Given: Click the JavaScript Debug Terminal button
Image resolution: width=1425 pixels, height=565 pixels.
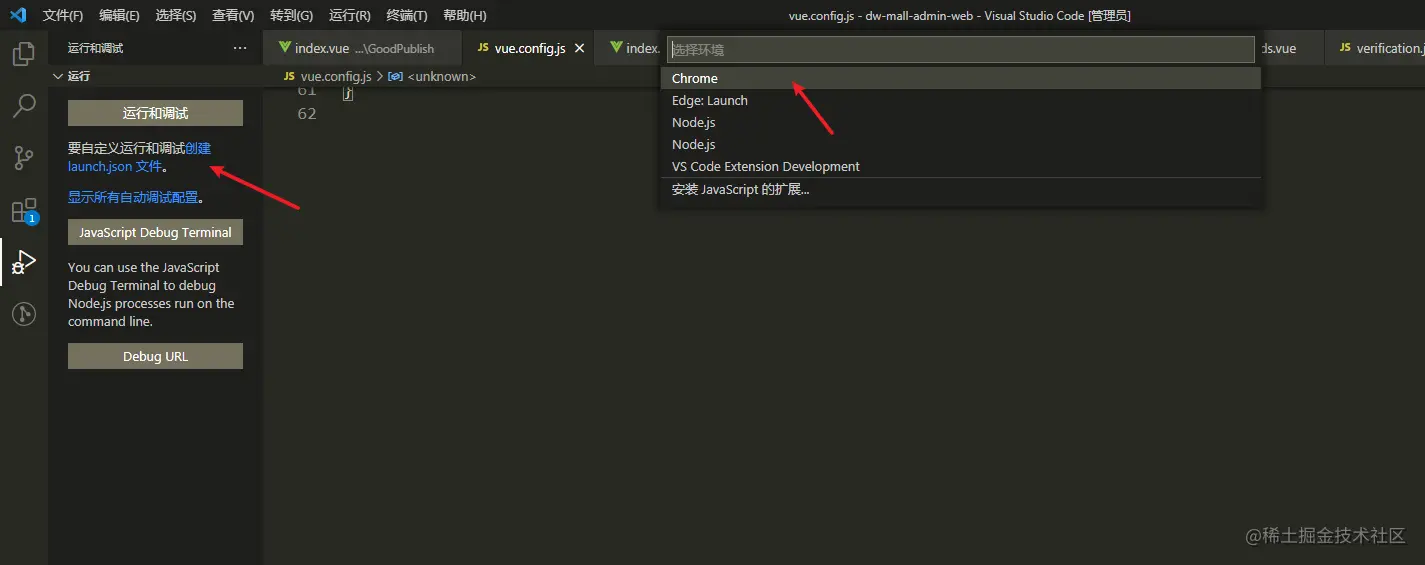Looking at the screenshot, I should click(155, 232).
